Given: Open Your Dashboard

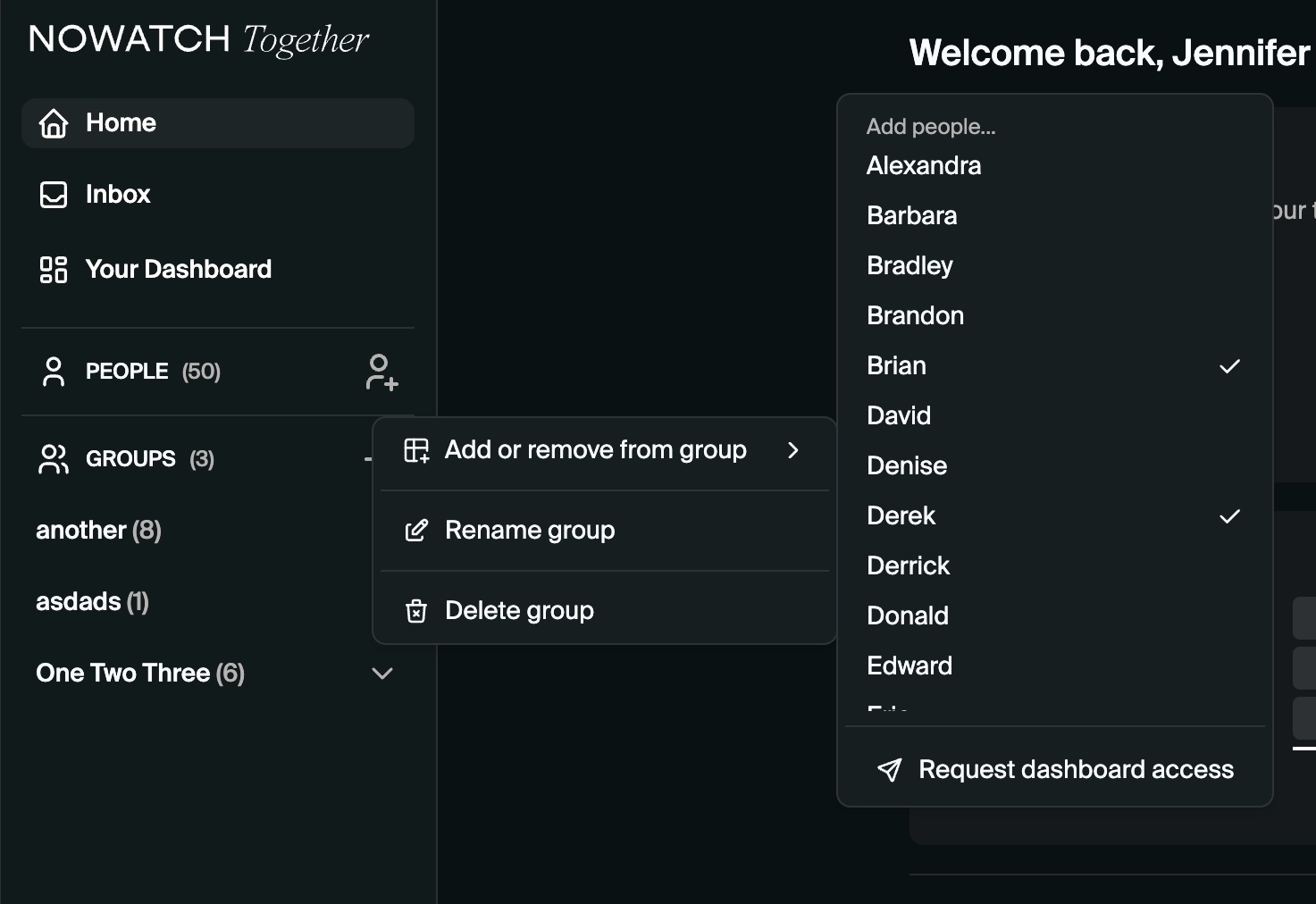Looking at the screenshot, I should pyautogui.click(x=218, y=269).
